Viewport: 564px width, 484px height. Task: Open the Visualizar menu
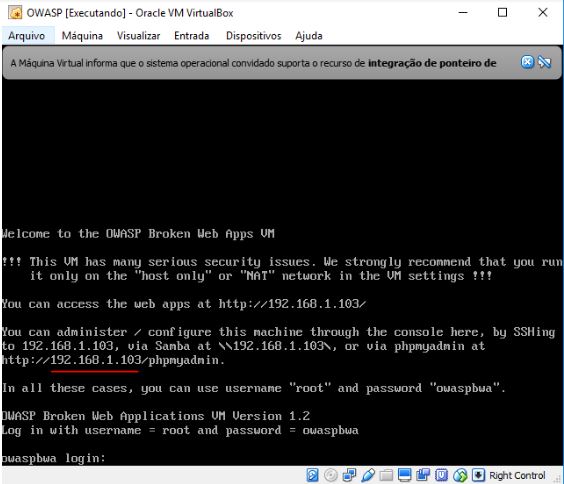[x=138, y=36]
